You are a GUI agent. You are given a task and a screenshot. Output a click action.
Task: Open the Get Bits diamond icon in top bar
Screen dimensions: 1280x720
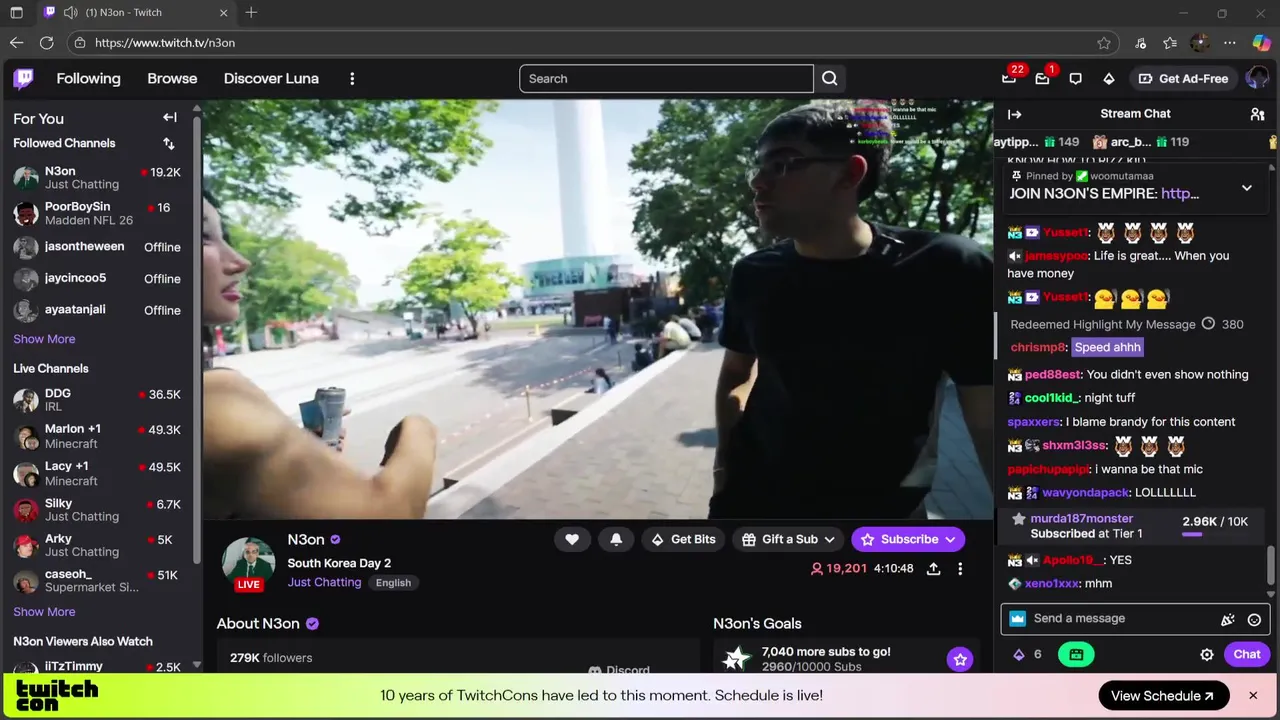tap(1109, 78)
